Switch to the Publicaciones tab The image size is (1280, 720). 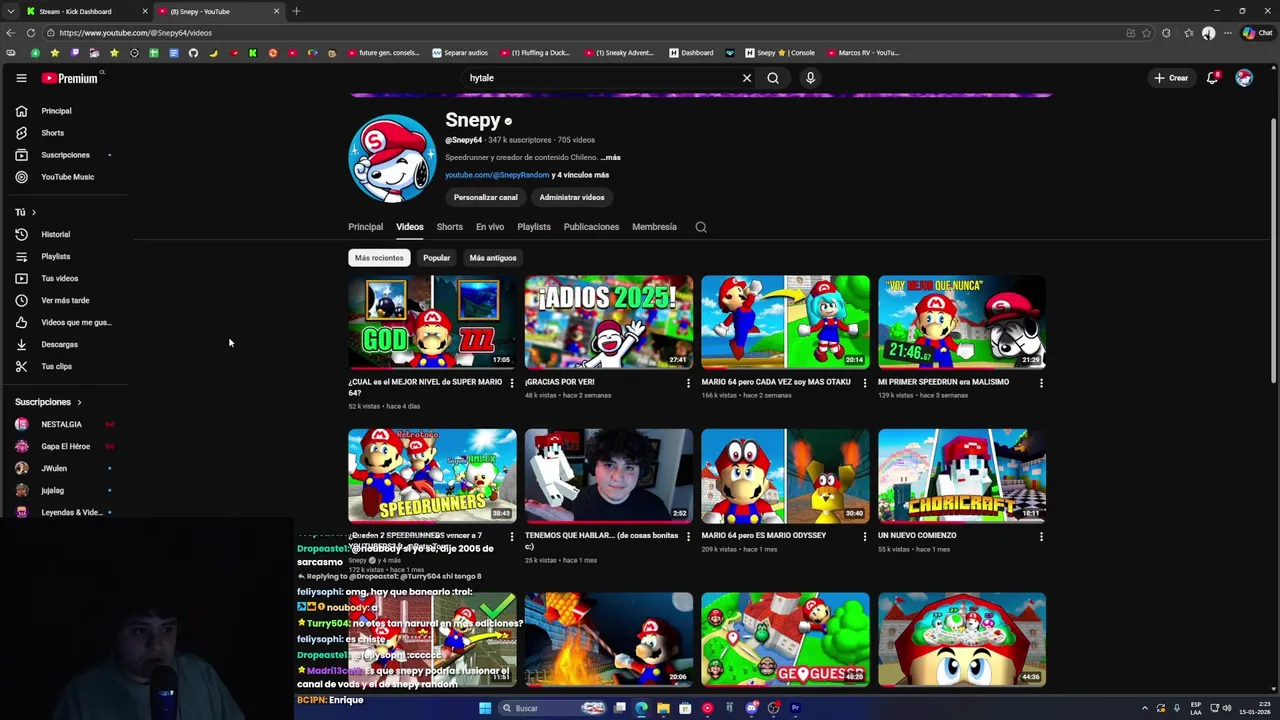click(x=591, y=227)
